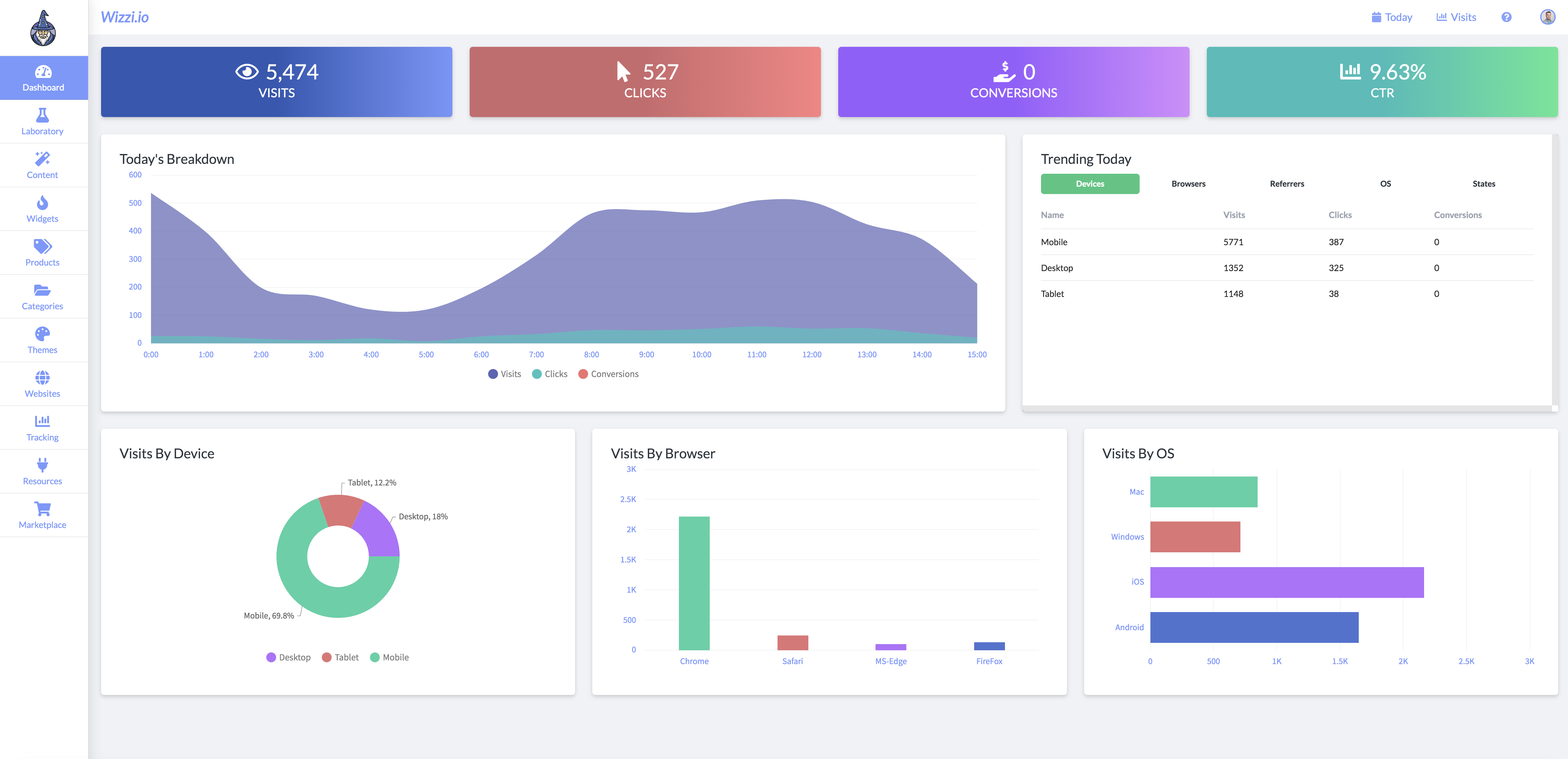The width and height of the screenshot is (1568, 759).
Task: Click the hand-dollar icon on Conversions card
Action: tap(1004, 72)
